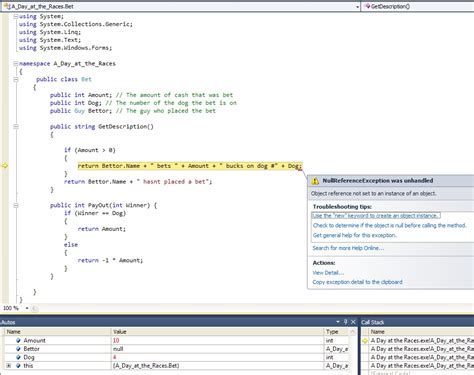Click the warning icon in exception dialog
The height and width of the screenshot is (375, 474).
(x=315, y=181)
